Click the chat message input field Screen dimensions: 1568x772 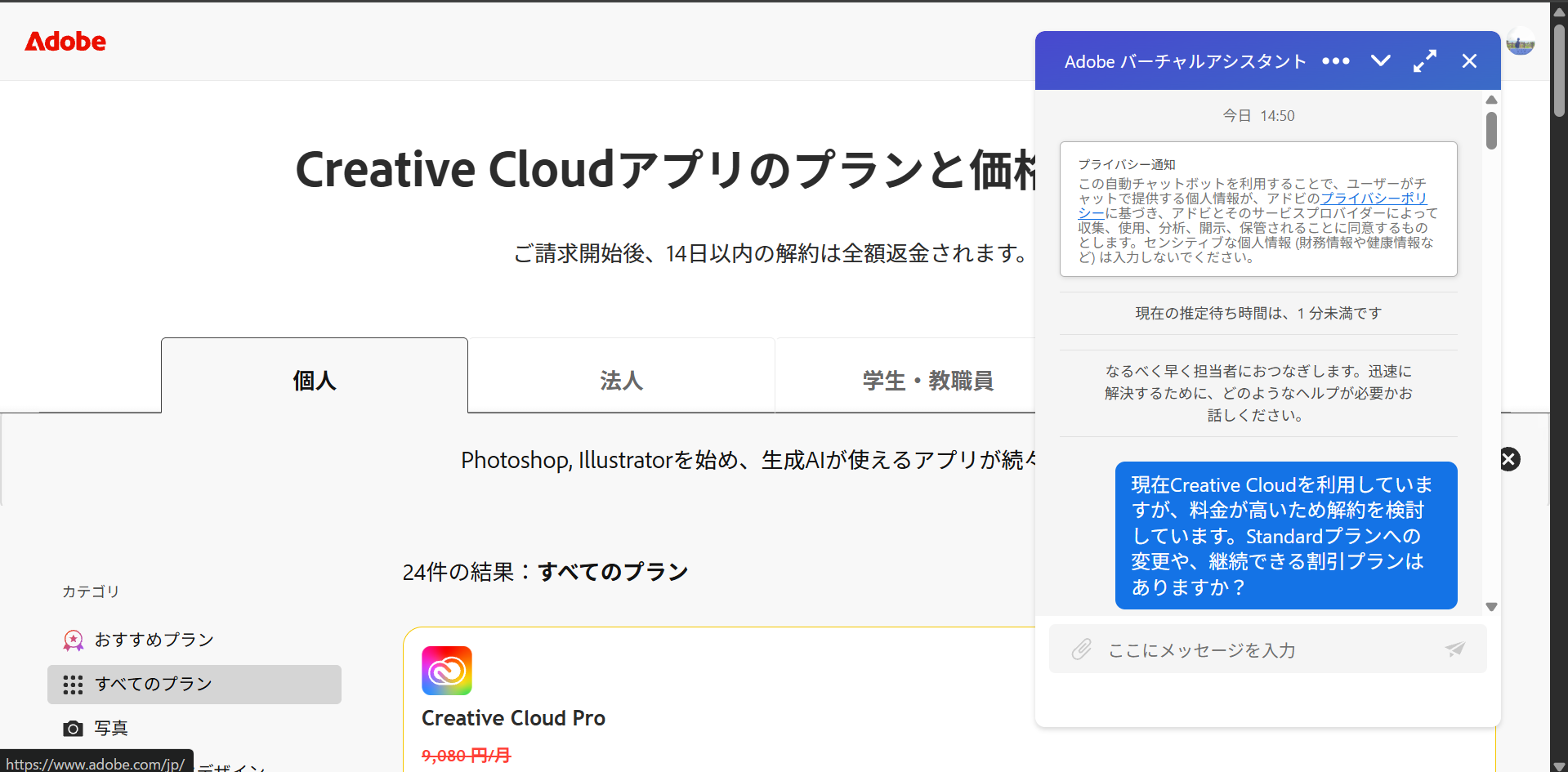point(1267,649)
